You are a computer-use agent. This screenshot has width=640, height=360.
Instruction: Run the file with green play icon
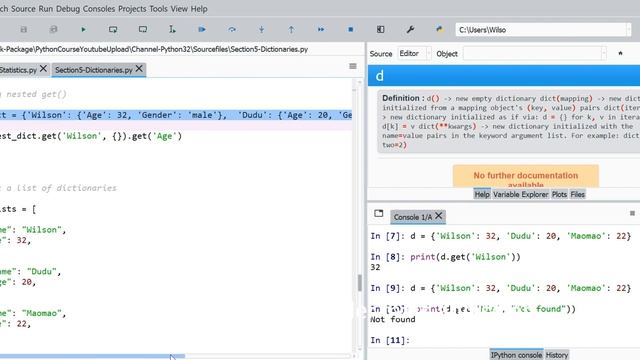[83, 29]
